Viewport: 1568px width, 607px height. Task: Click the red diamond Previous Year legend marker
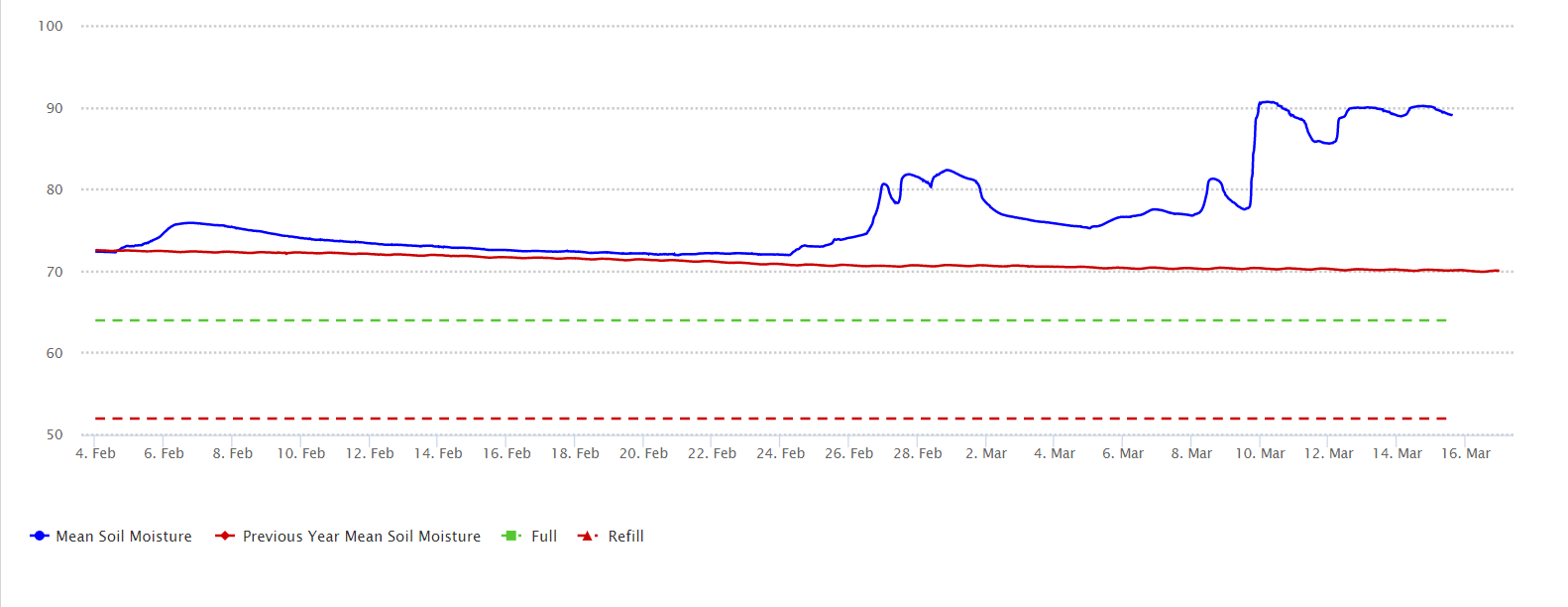[x=225, y=536]
